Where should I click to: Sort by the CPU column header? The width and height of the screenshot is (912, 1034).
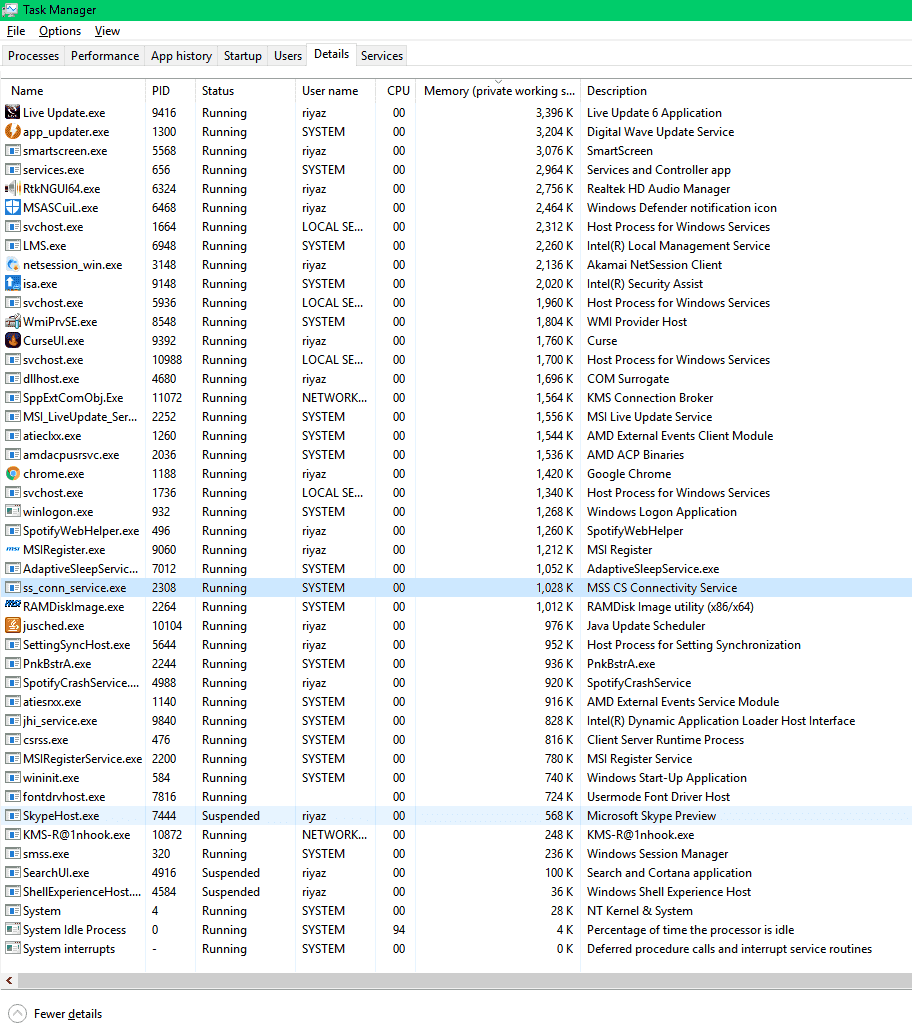click(396, 90)
